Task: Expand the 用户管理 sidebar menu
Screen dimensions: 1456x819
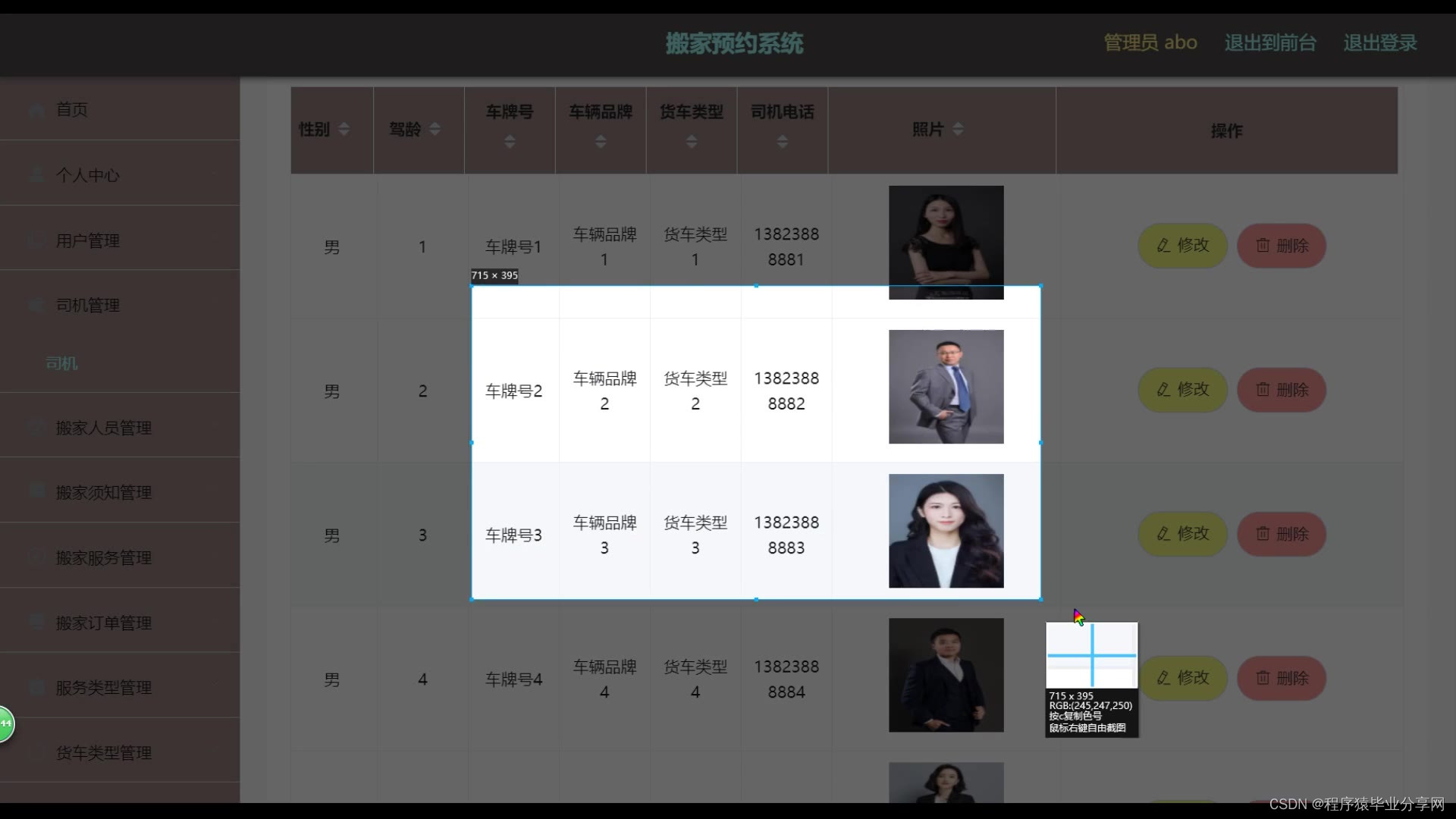Action: pyautogui.click(x=88, y=240)
